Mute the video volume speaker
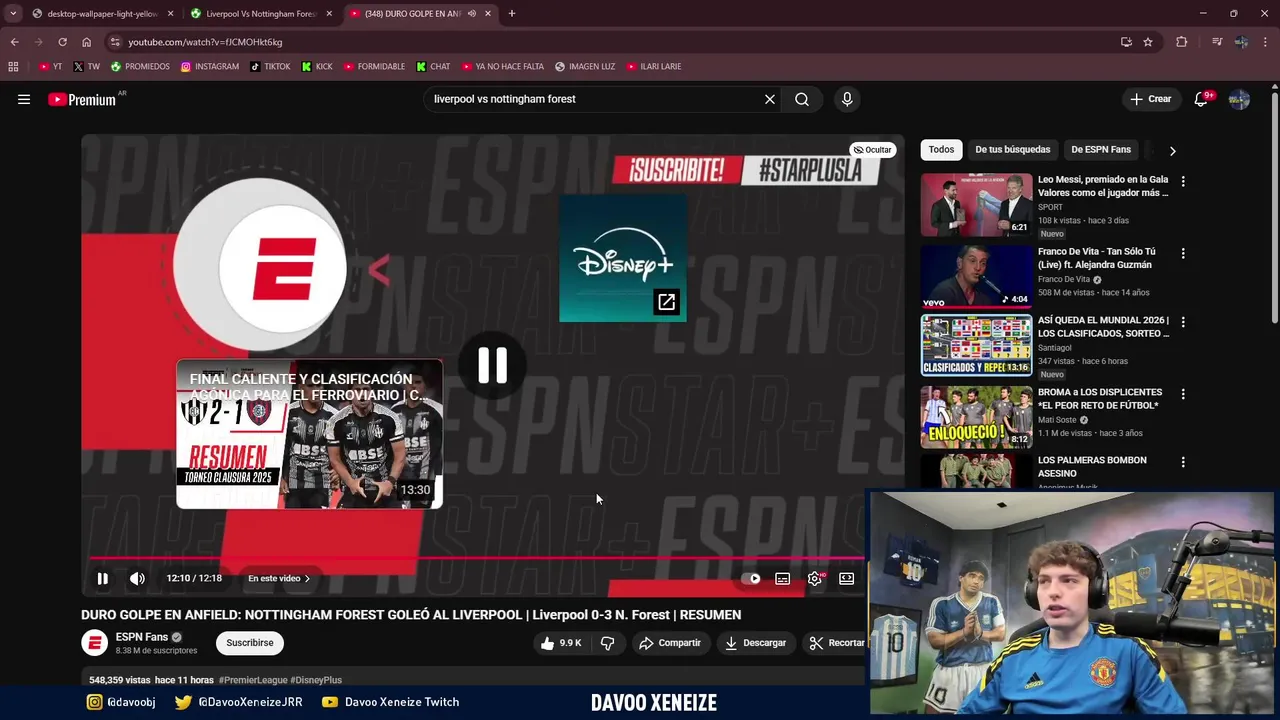 [137, 578]
